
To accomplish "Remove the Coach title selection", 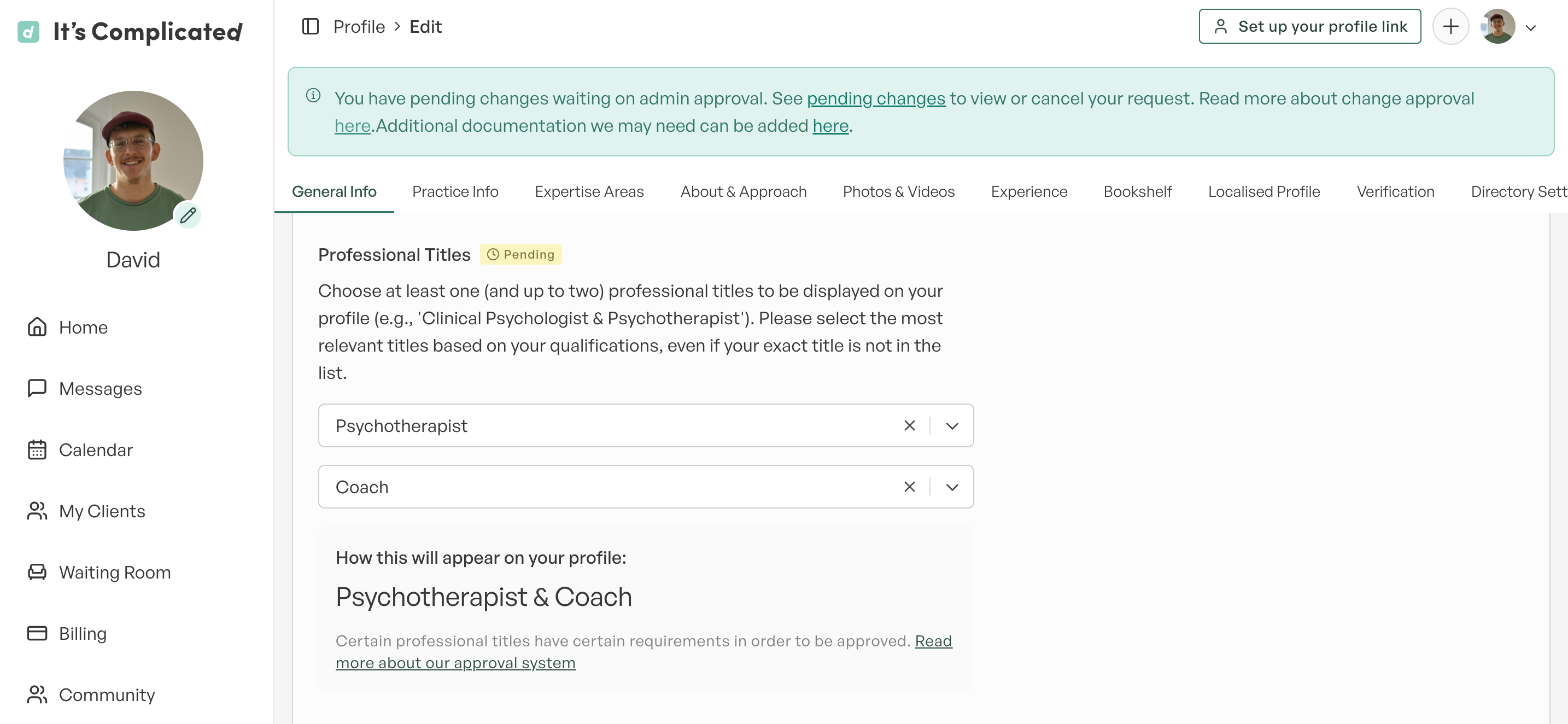I will [x=909, y=487].
